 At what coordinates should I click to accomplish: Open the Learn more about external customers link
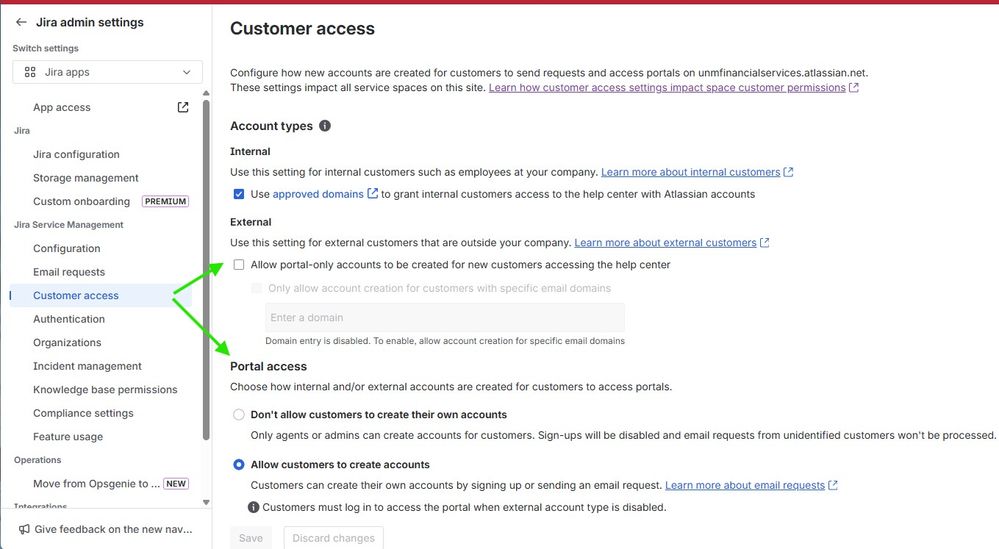coord(665,242)
